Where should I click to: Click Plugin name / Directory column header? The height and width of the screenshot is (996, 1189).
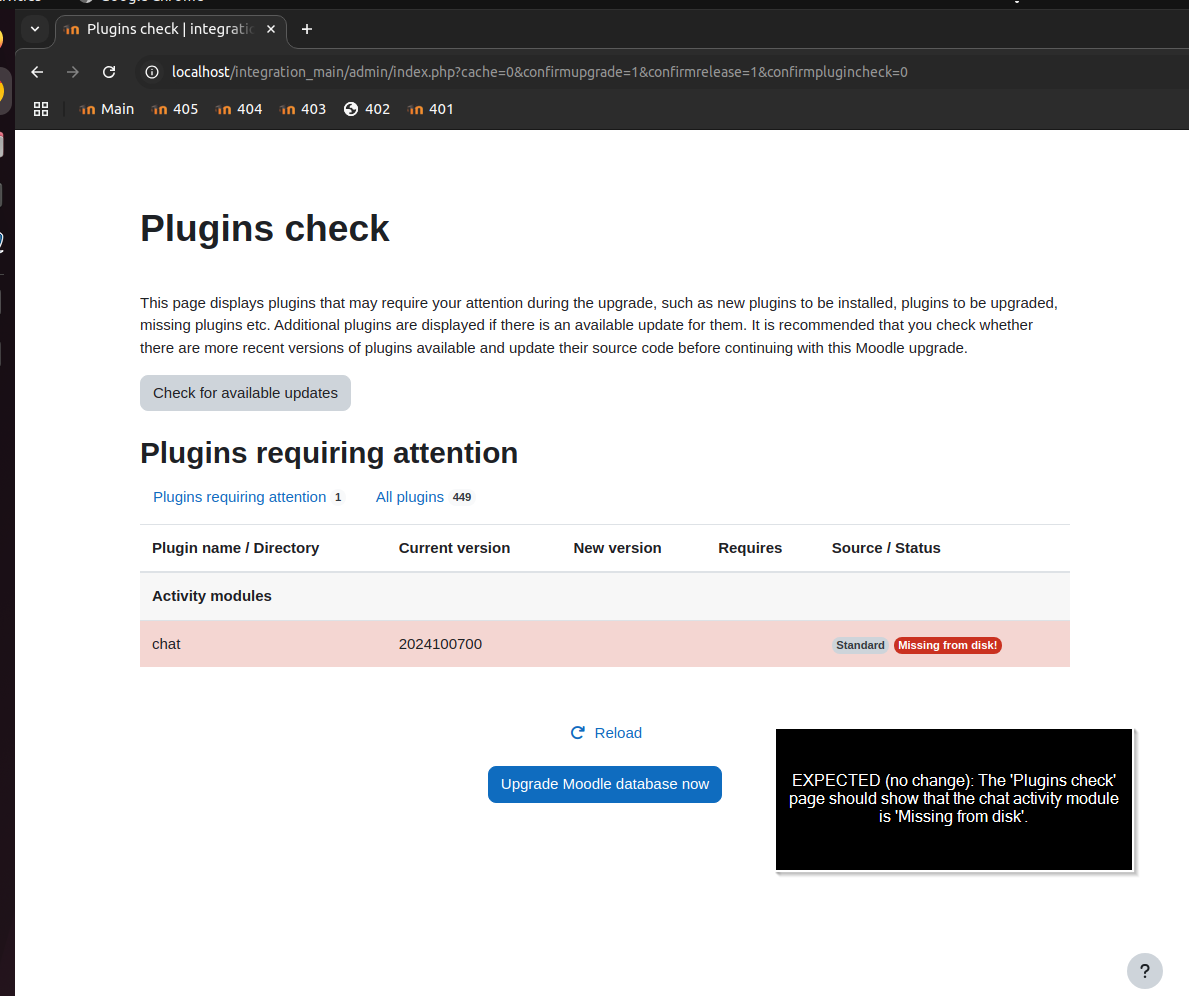tap(235, 548)
